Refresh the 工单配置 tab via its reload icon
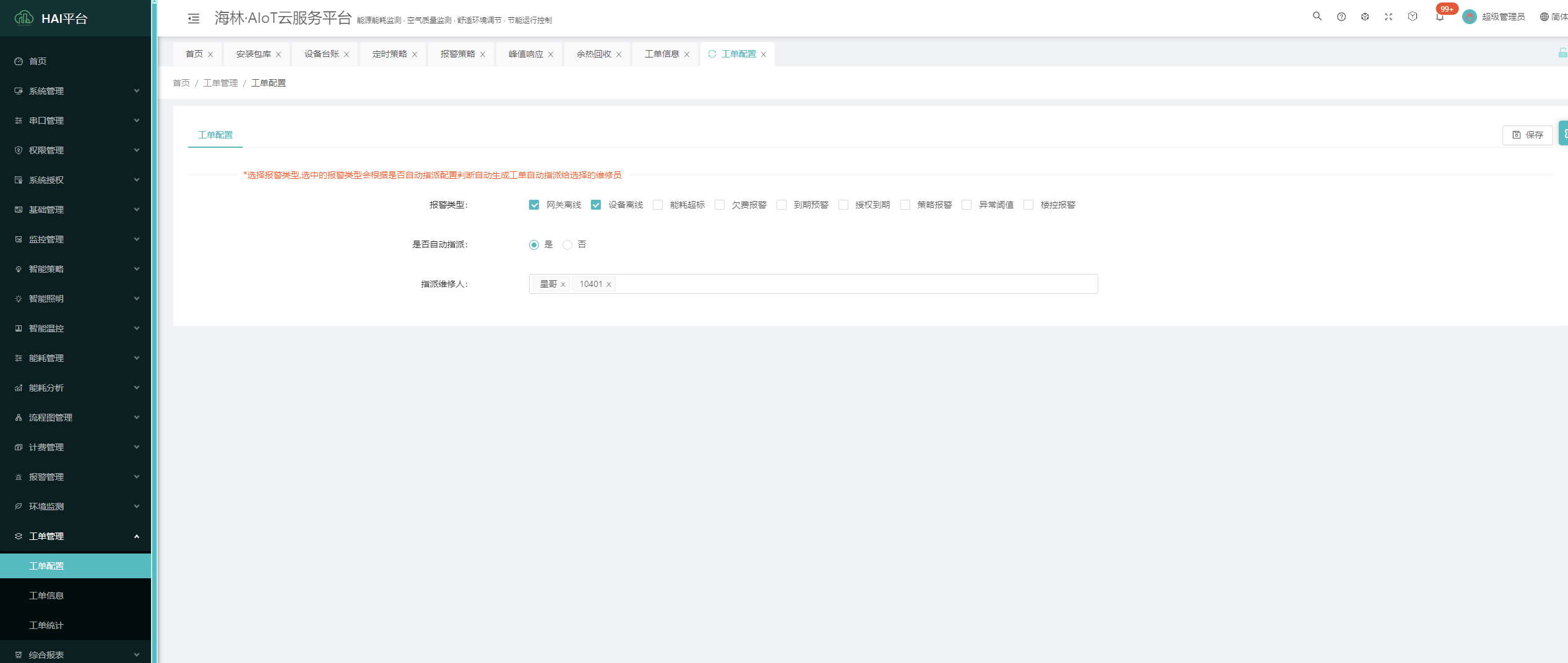1568x663 pixels. tap(712, 54)
